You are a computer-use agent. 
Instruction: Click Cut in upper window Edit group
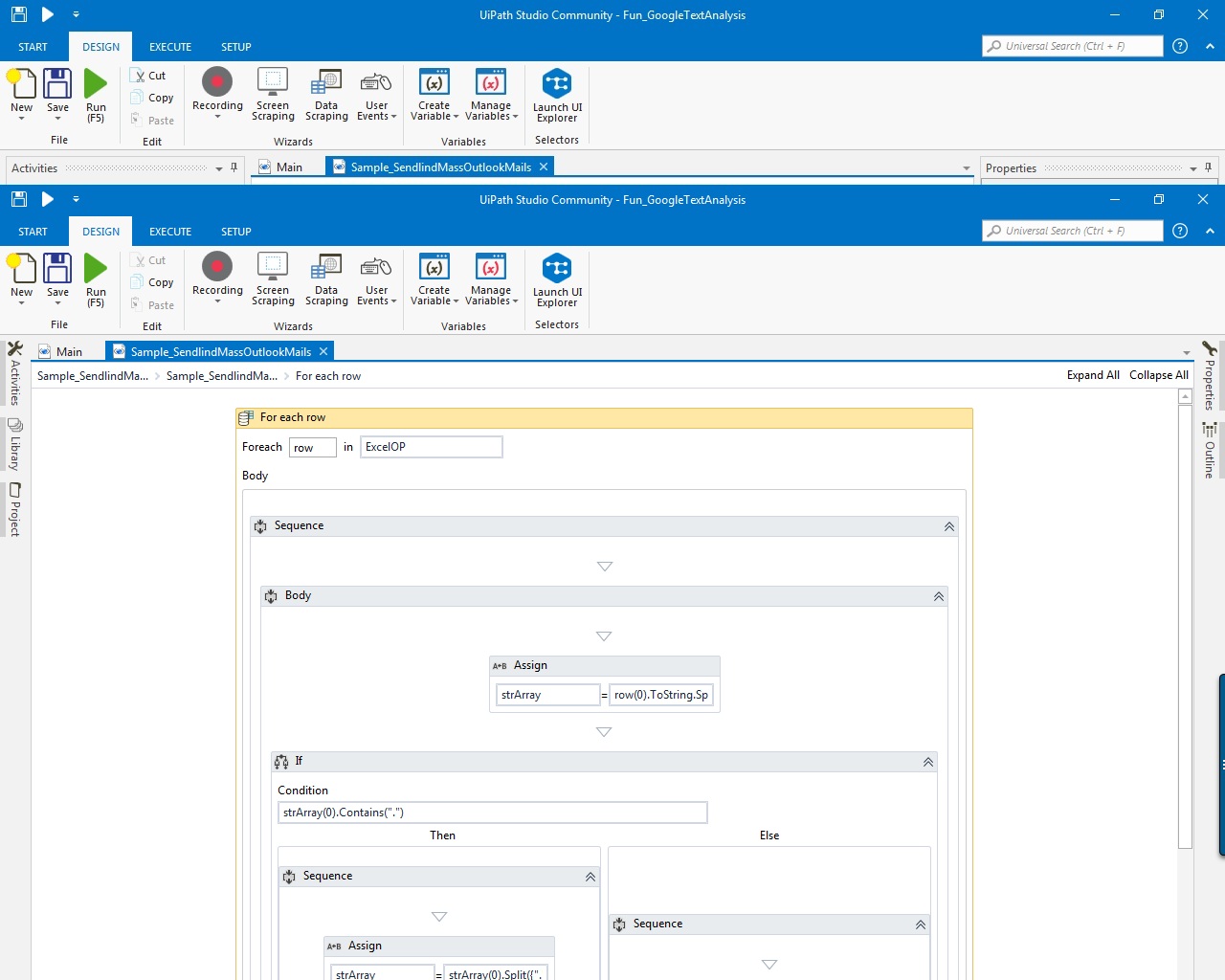tap(149, 76)
